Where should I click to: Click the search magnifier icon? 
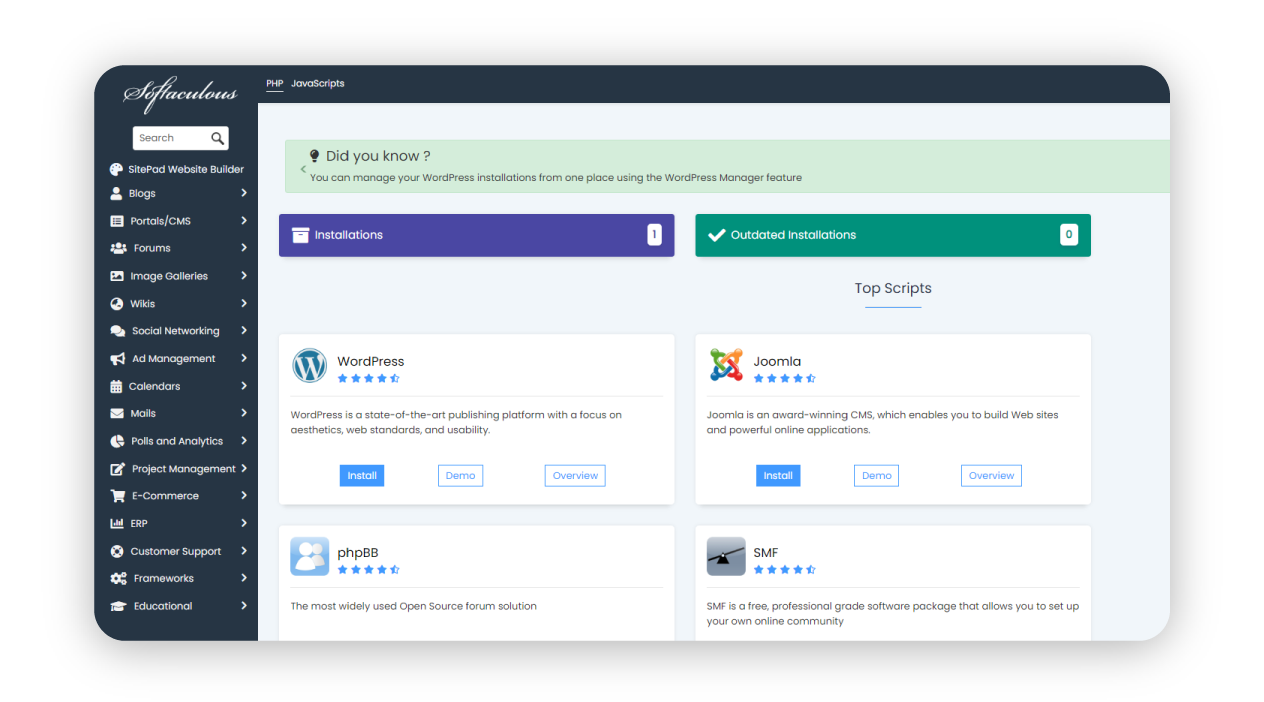click(x=217, y=138)
